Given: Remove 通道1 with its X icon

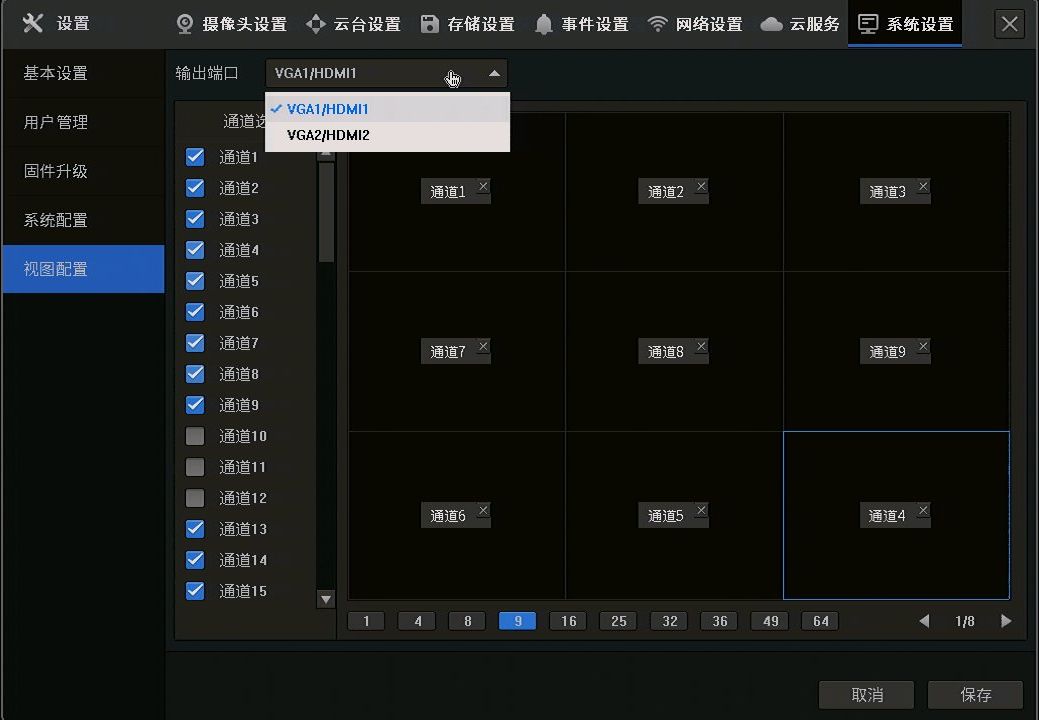Looking at the screenshot, I should [x=483, y=186].
